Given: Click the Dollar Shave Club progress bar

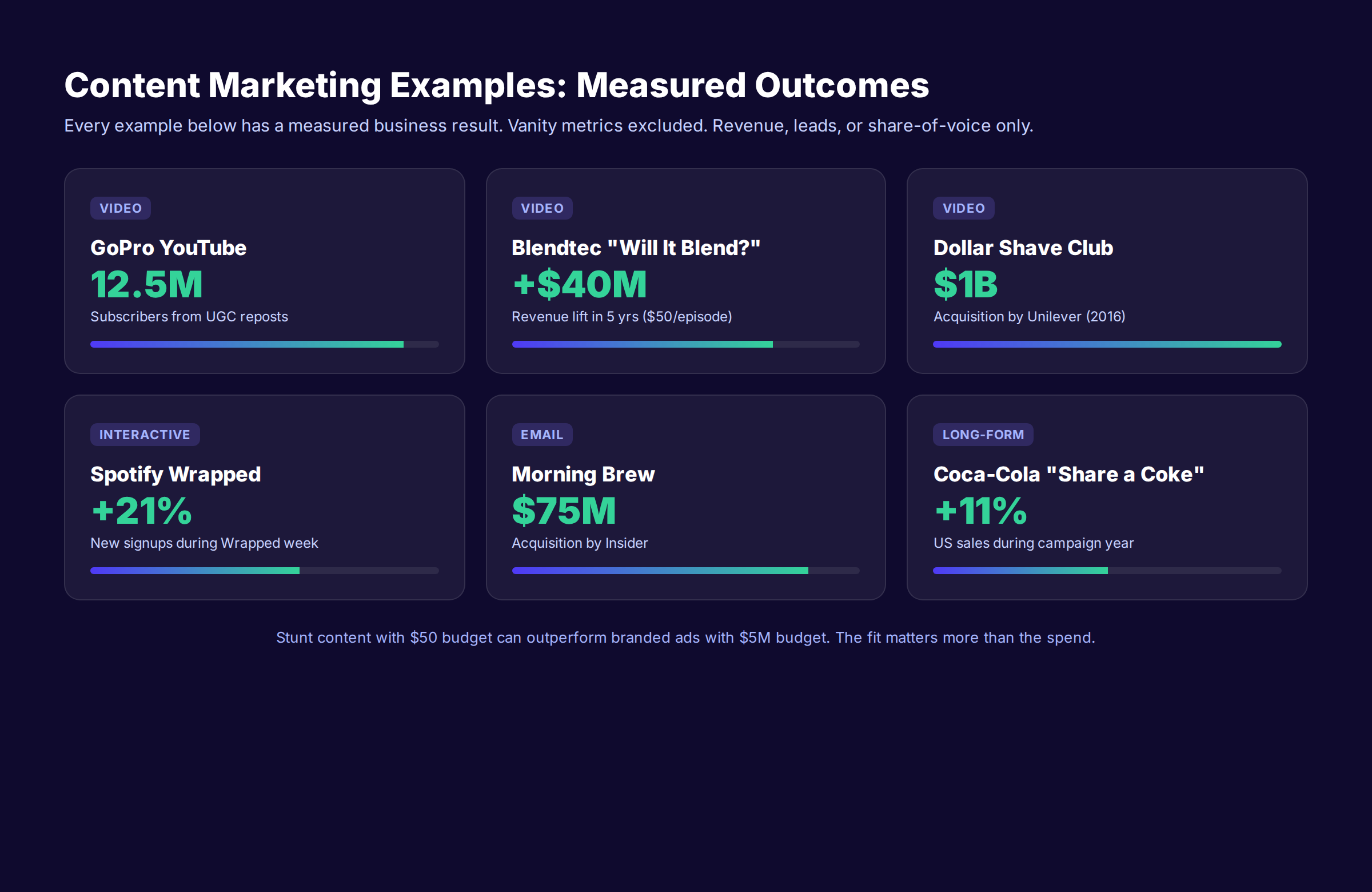Looking at the screenshot, I should 1107,344.
